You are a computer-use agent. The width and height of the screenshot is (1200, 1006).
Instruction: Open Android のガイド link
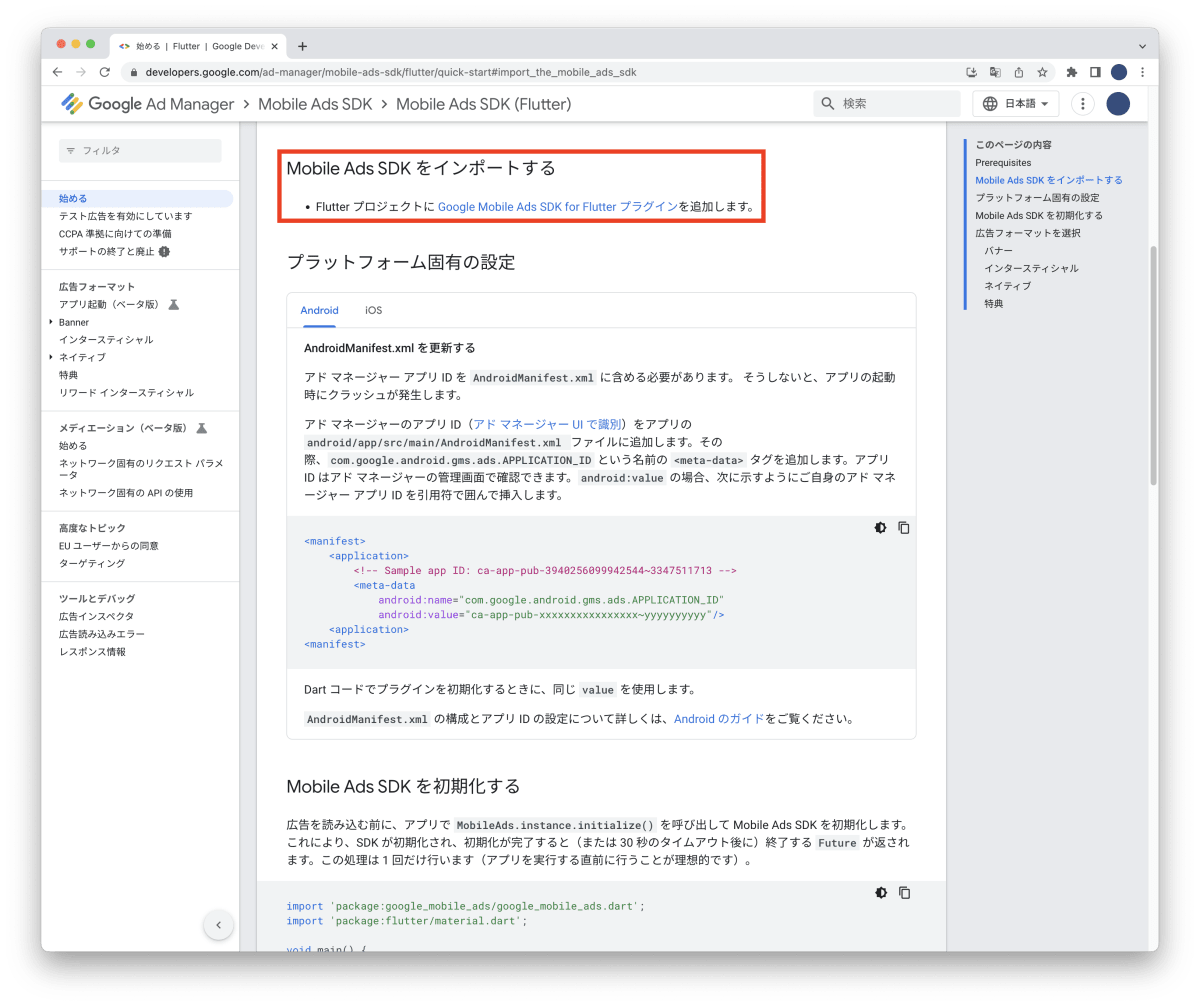click(x=719, y=719)
